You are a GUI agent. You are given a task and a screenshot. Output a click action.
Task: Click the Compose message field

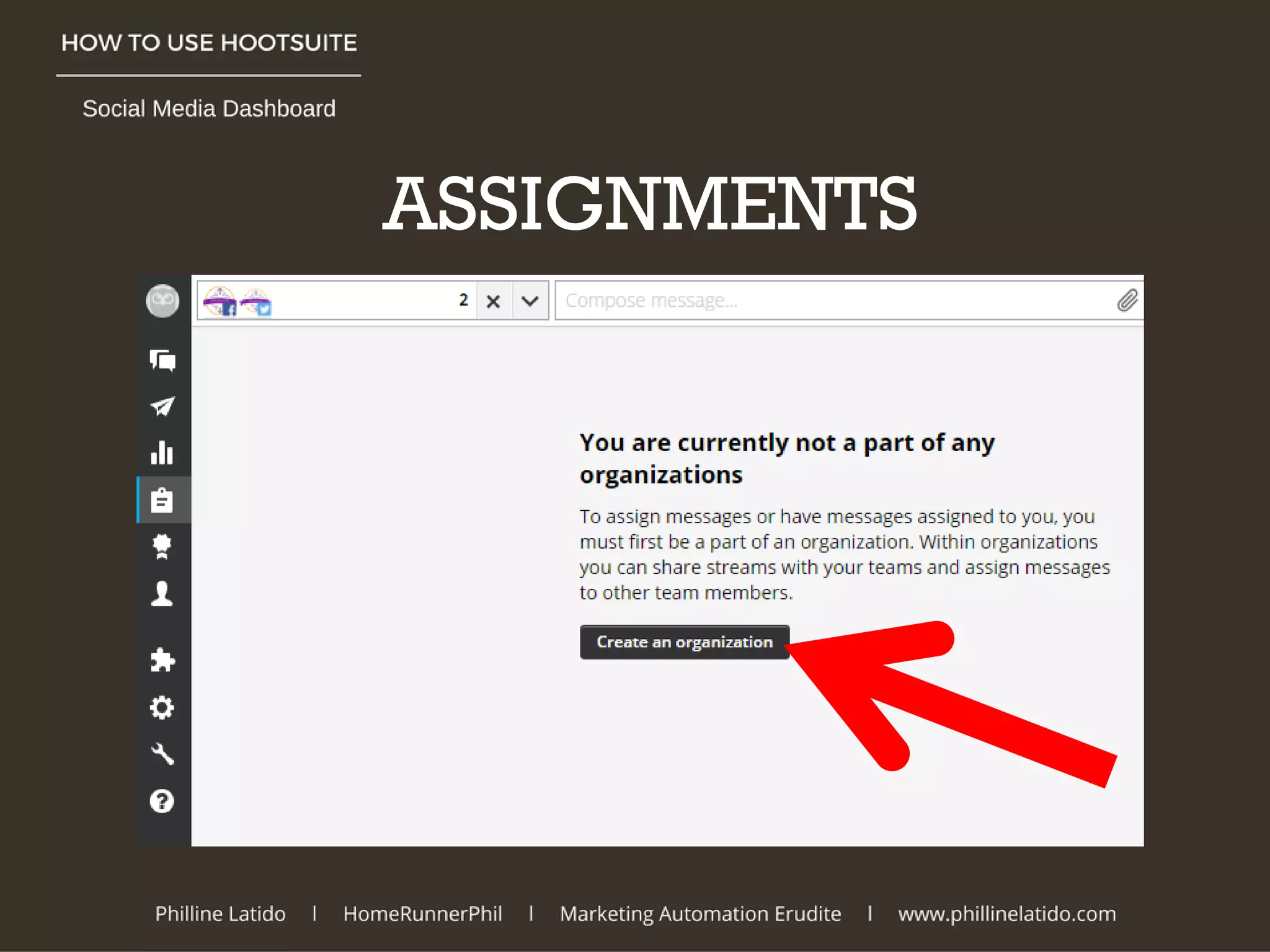pos(849,301)
